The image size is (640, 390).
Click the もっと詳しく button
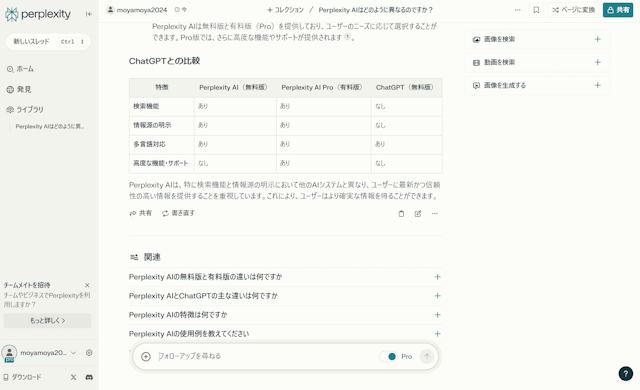tap(47, 321)
